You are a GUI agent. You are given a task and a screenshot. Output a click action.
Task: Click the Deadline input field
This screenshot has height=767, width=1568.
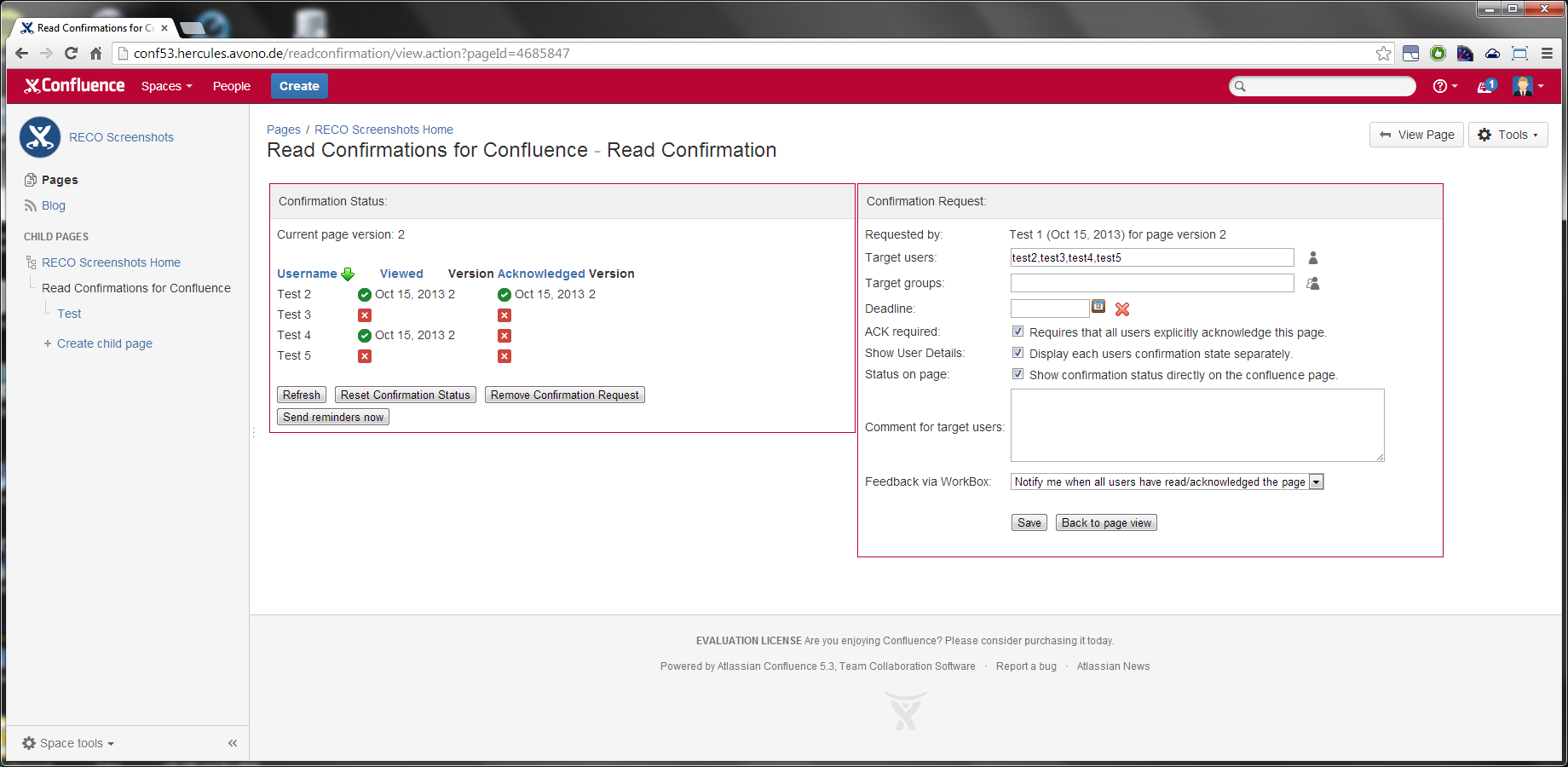point(1050,309)
